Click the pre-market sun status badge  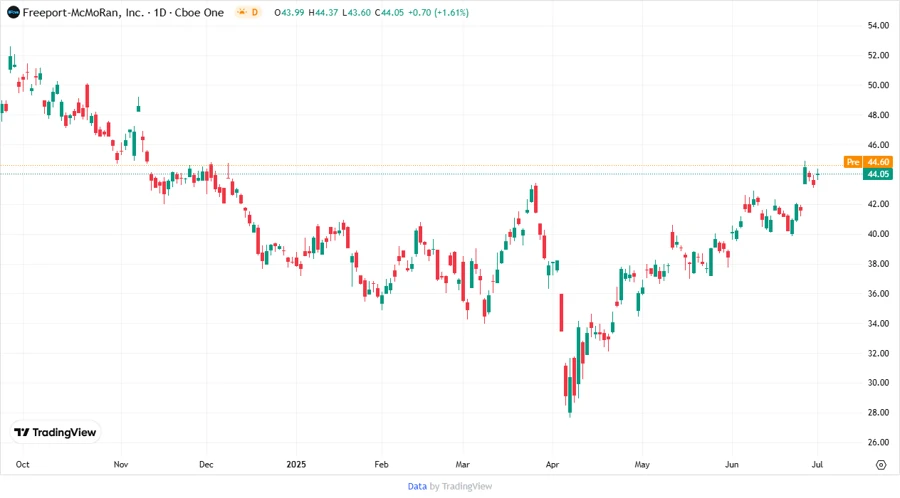pos(247,12)
